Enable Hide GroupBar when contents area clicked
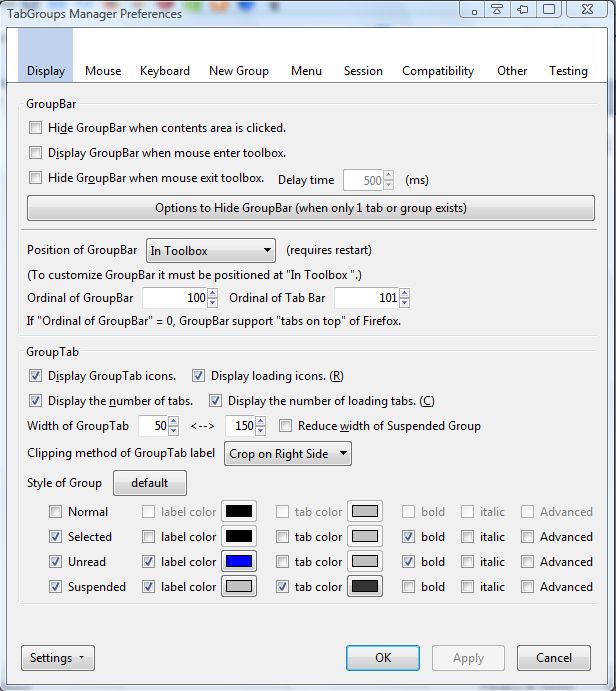 click(37, 128)
